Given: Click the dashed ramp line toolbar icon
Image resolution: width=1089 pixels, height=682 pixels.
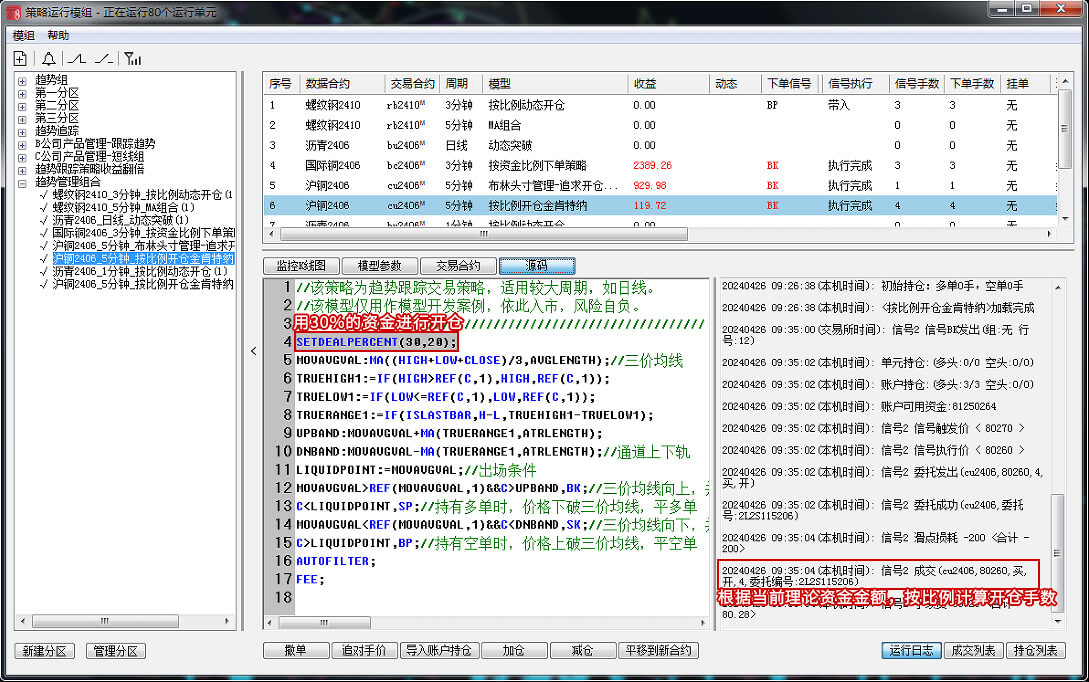Looking at the screenshot, I should (x=104, y=58).
